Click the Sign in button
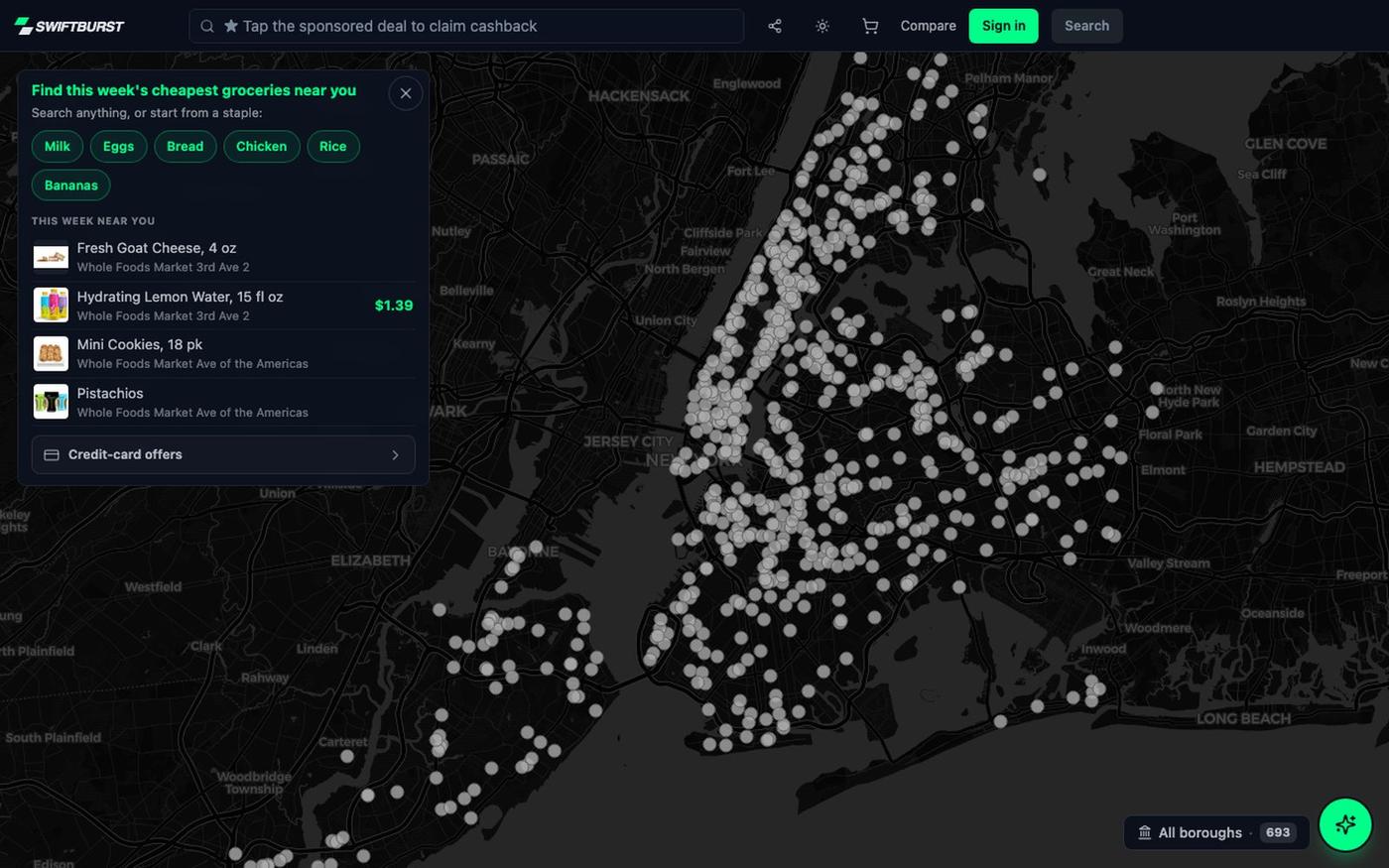Image resolution: width=1389 pixels, height=868 pixels. pyautogui.click(x=1003, y=26)
